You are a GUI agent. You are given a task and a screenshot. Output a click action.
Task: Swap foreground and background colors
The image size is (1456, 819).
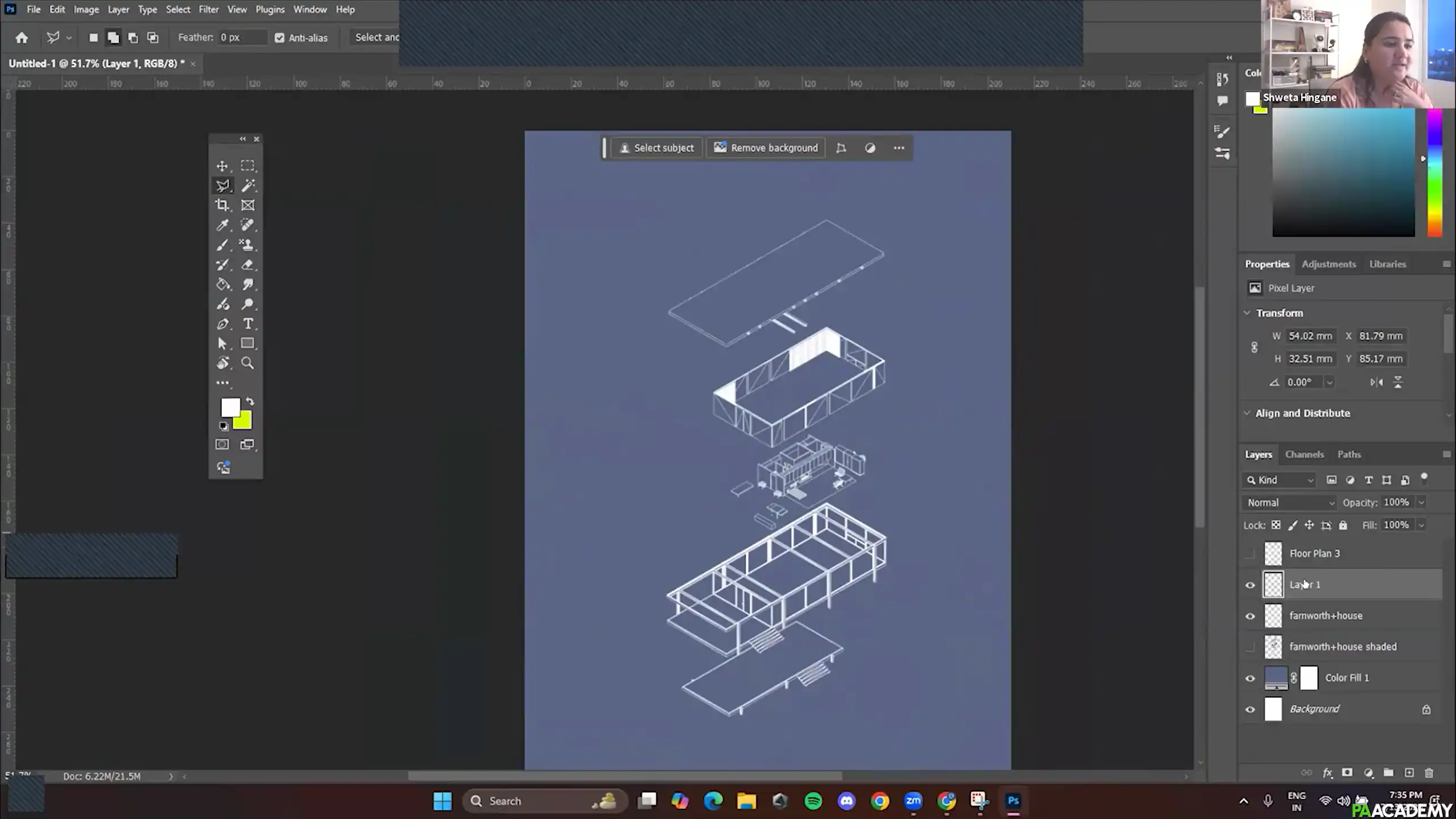(x=250, y=402)
